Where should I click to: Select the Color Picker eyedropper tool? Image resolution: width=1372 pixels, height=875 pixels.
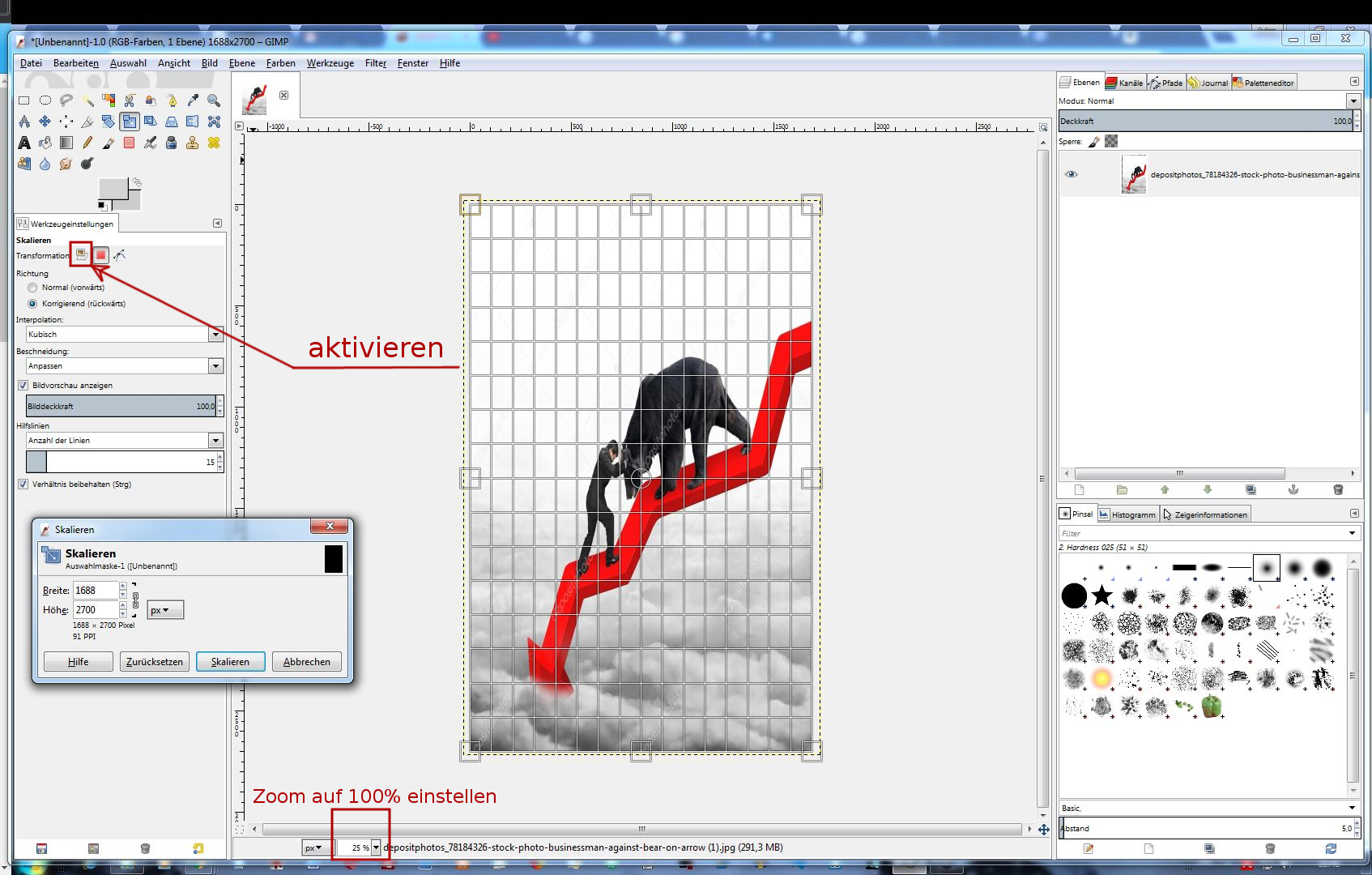[x=193, y=100]
